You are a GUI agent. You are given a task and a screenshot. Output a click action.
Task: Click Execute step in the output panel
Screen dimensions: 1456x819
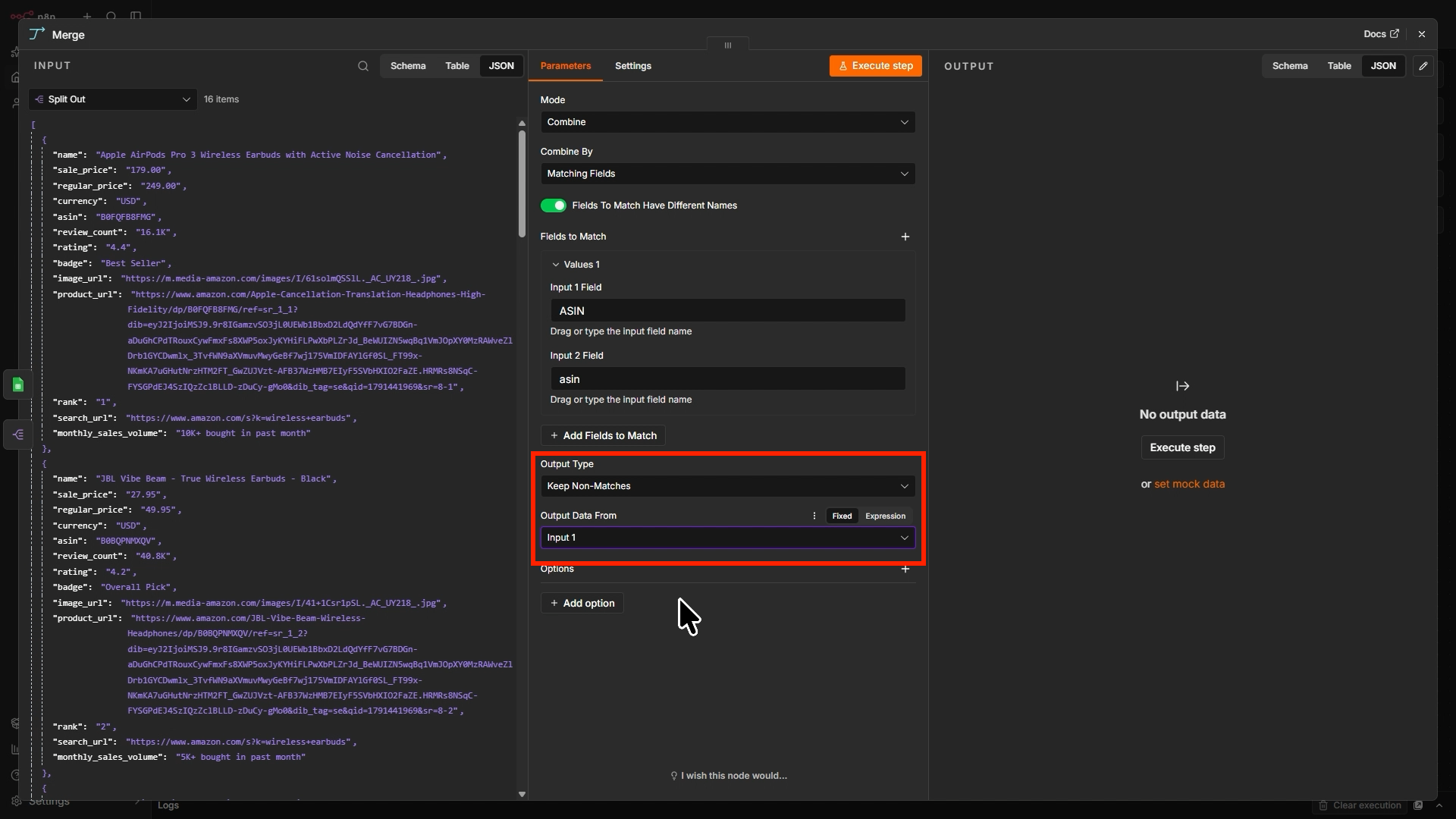point(1182,447)
